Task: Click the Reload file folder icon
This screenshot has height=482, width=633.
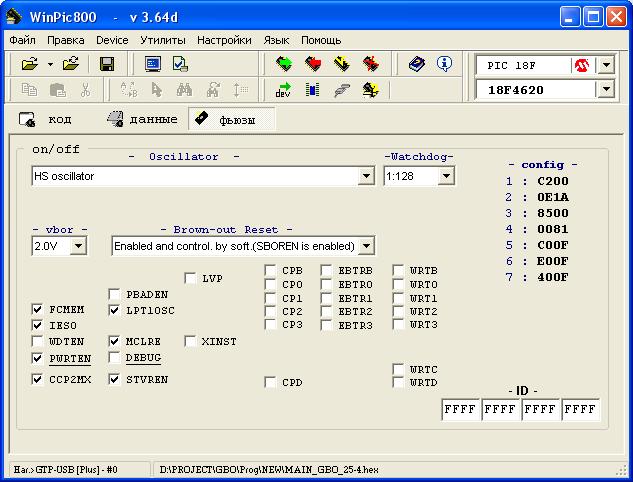Action: point(71,64)
